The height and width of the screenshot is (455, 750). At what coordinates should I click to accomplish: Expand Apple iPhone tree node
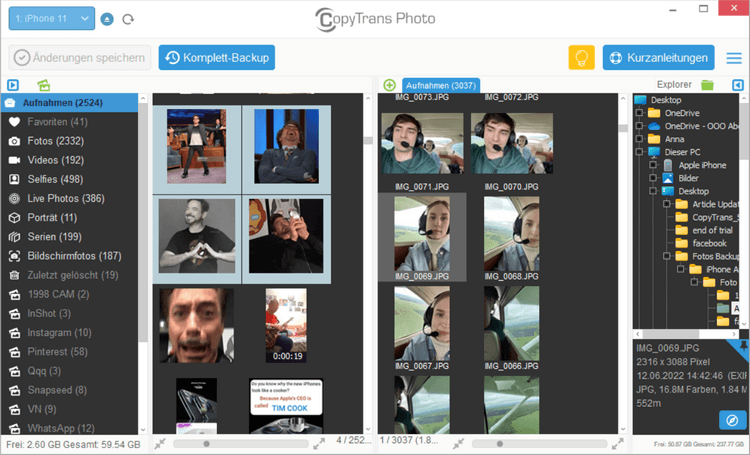pos(653,165)
